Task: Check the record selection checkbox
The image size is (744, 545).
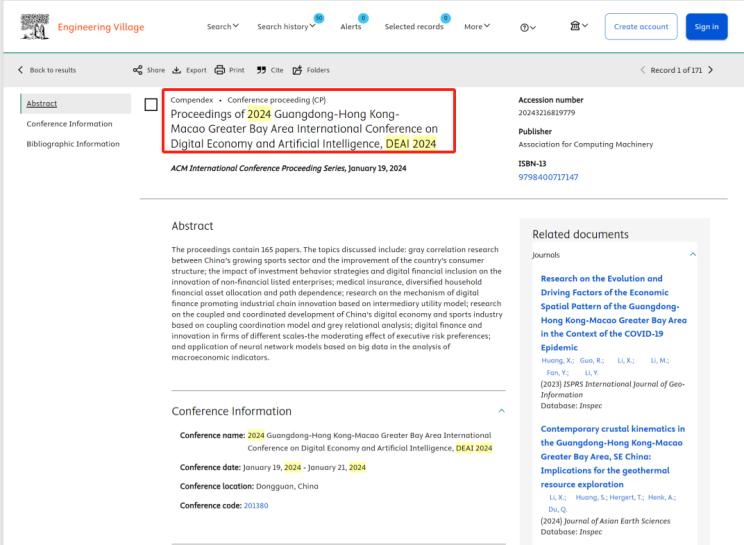Action: [x=151, y=104]
